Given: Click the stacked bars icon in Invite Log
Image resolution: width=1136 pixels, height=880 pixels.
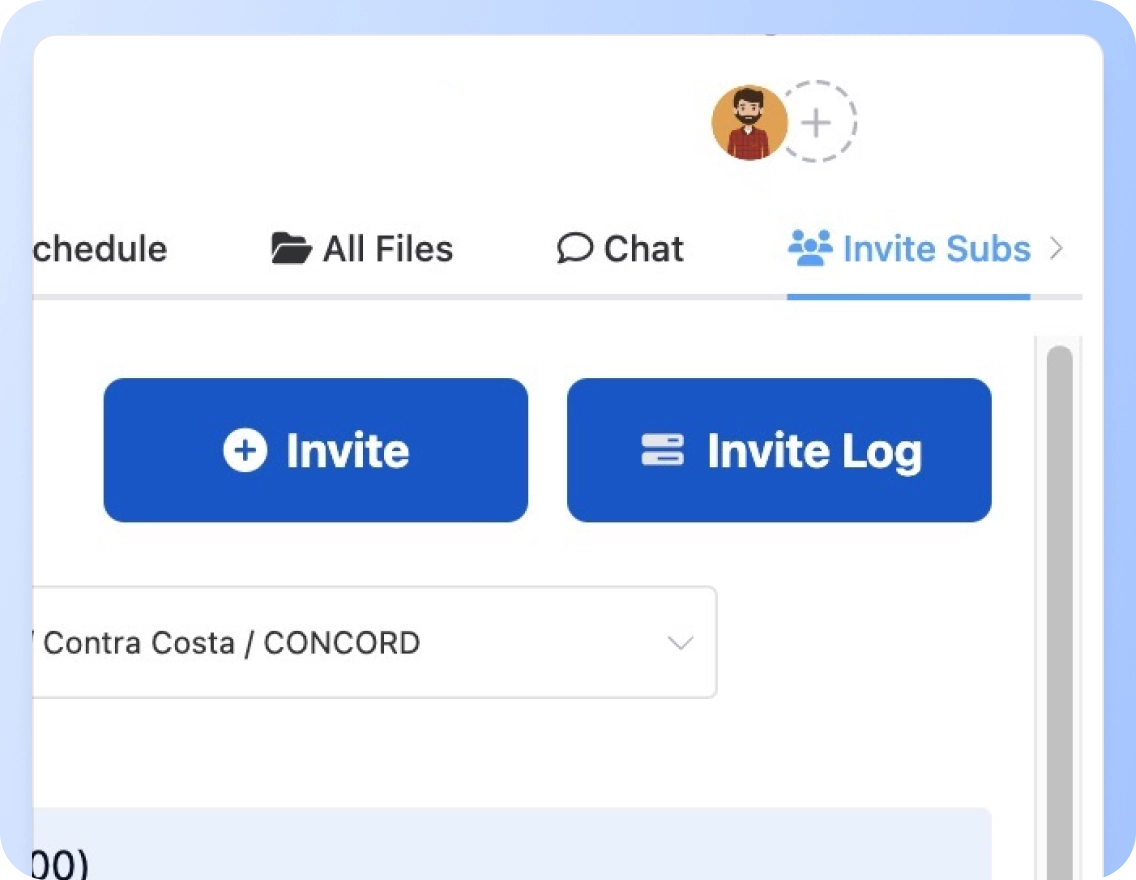Looking at the screenshot, I should point(662,450).
